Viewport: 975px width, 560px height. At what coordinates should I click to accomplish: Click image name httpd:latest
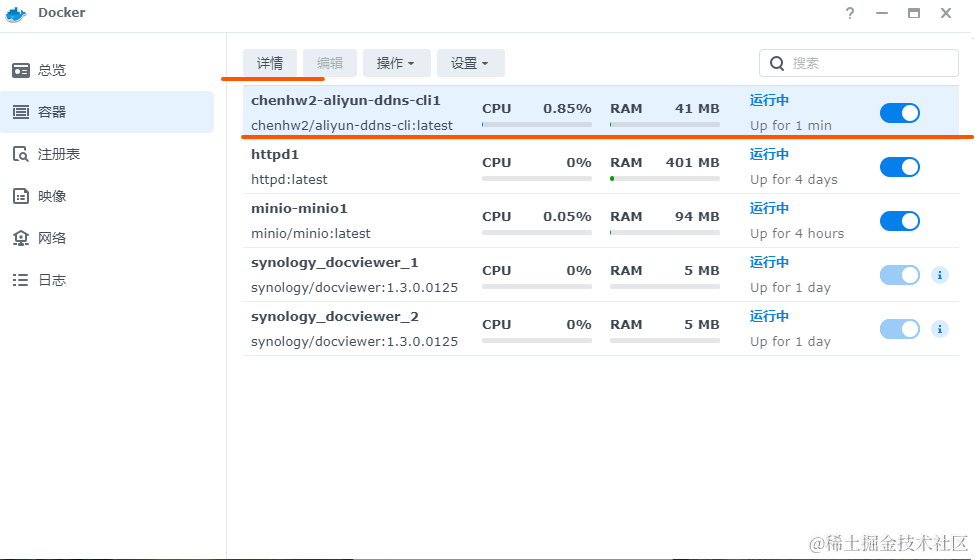289,180
